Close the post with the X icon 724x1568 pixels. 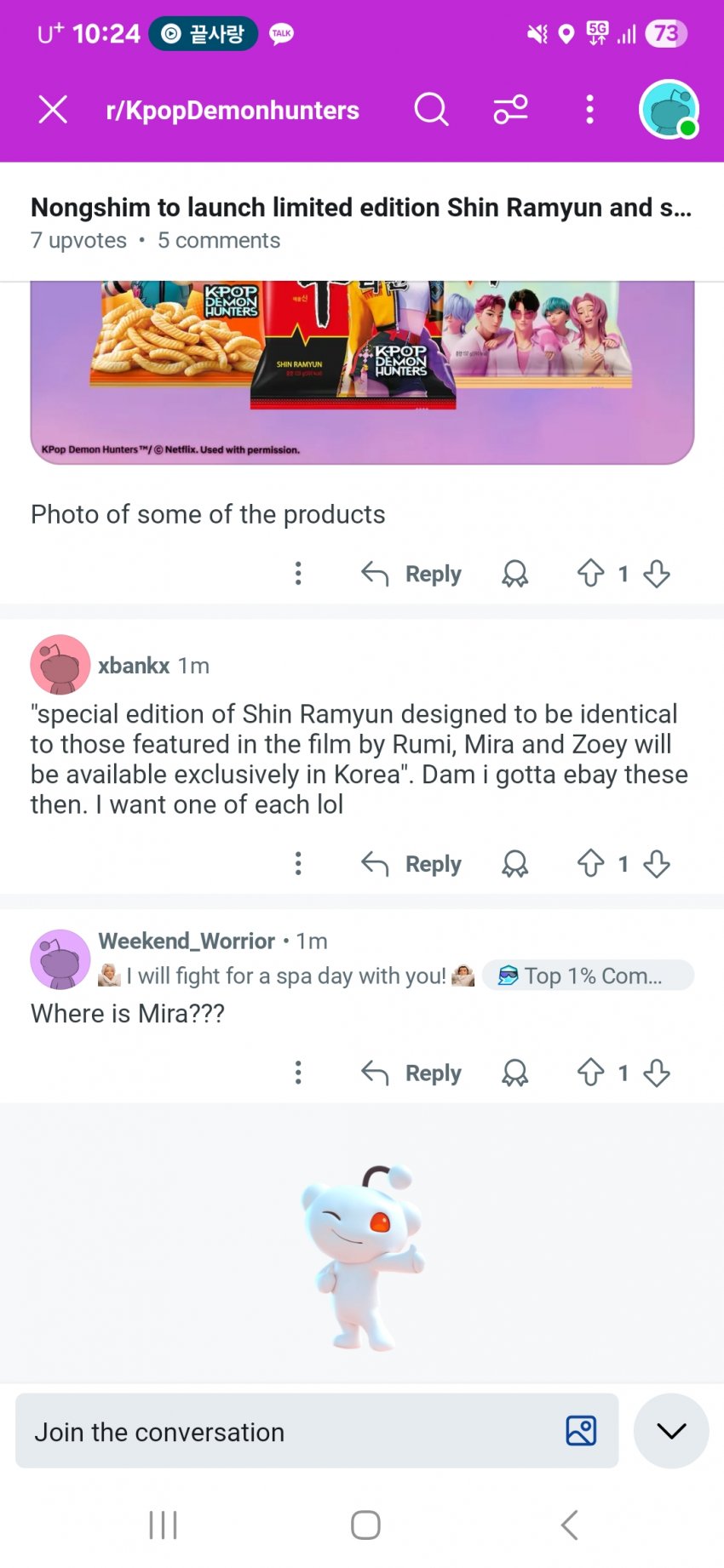pyautogui.click(x=53, y=110)
